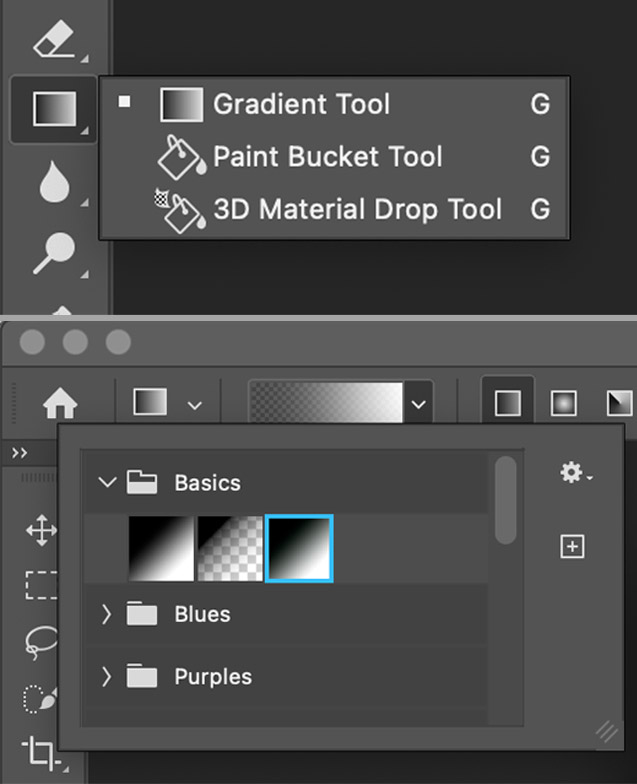The width and height of the screenshot is (637, 784).
Task: Select the Quick Selection tool
Action: pos(41,700)
